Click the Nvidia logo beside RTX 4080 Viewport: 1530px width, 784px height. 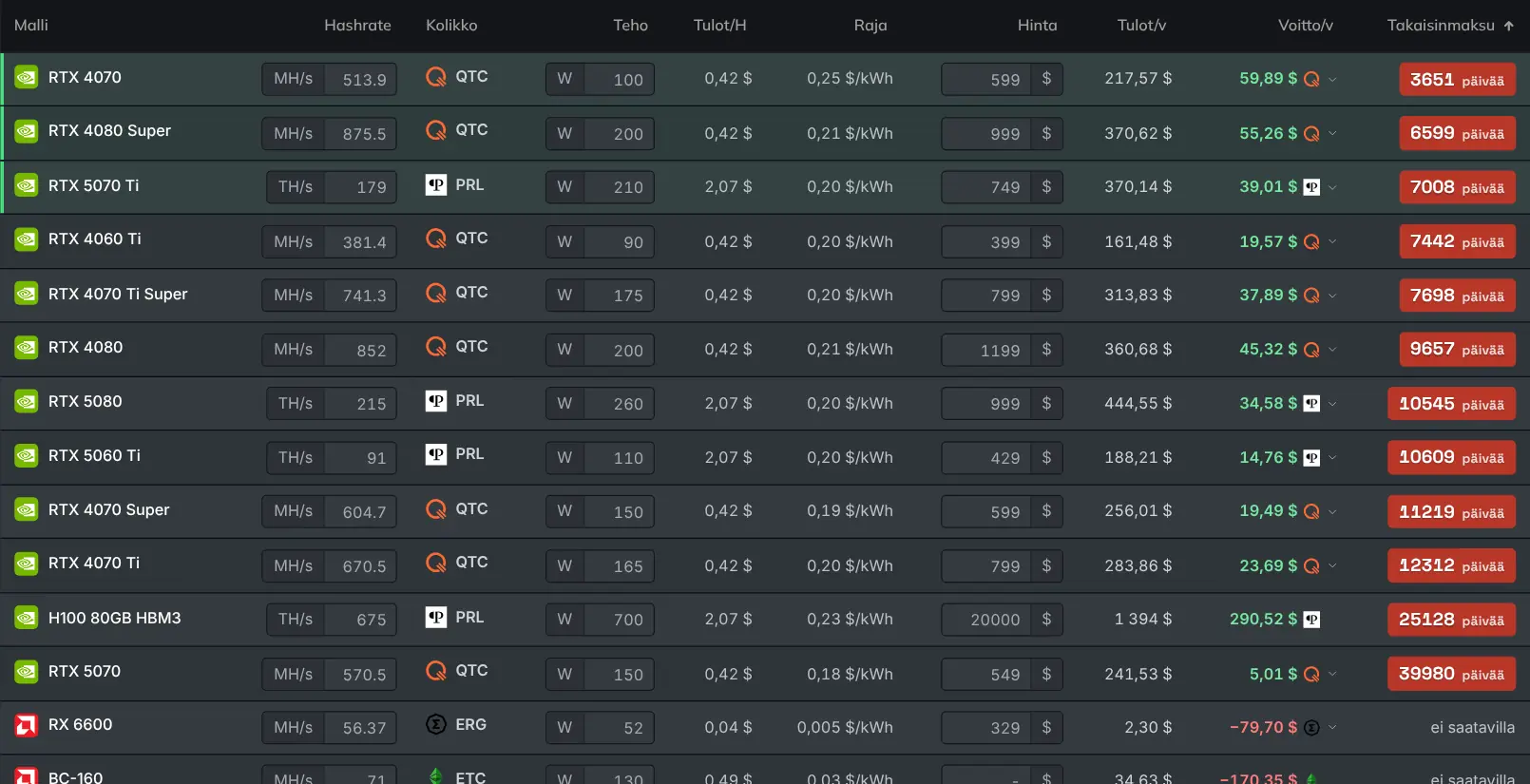[27, 348]
